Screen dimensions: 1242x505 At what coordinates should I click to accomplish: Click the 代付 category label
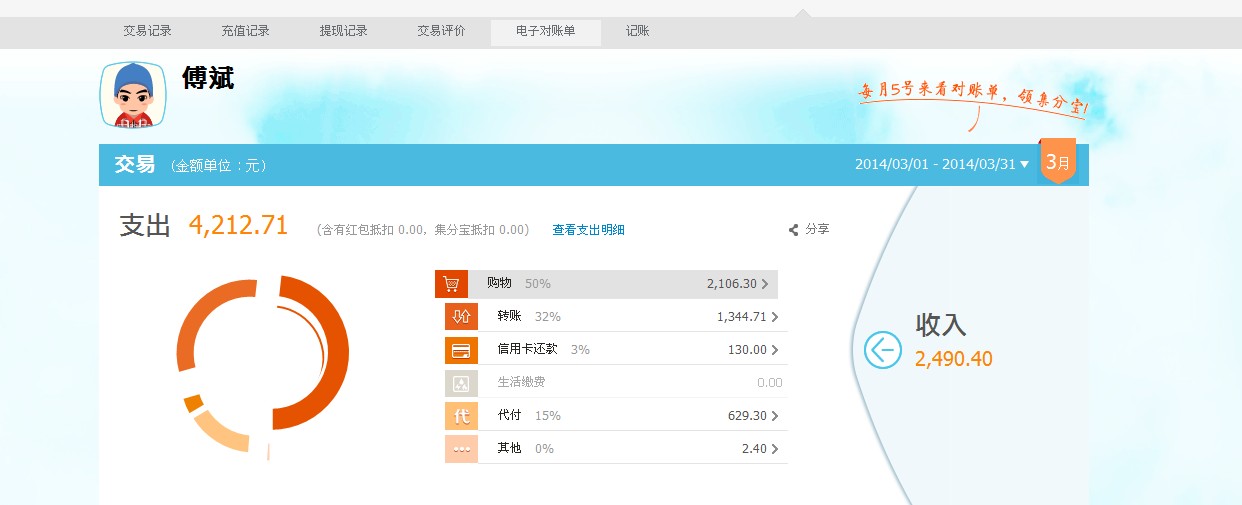point(509,416)
